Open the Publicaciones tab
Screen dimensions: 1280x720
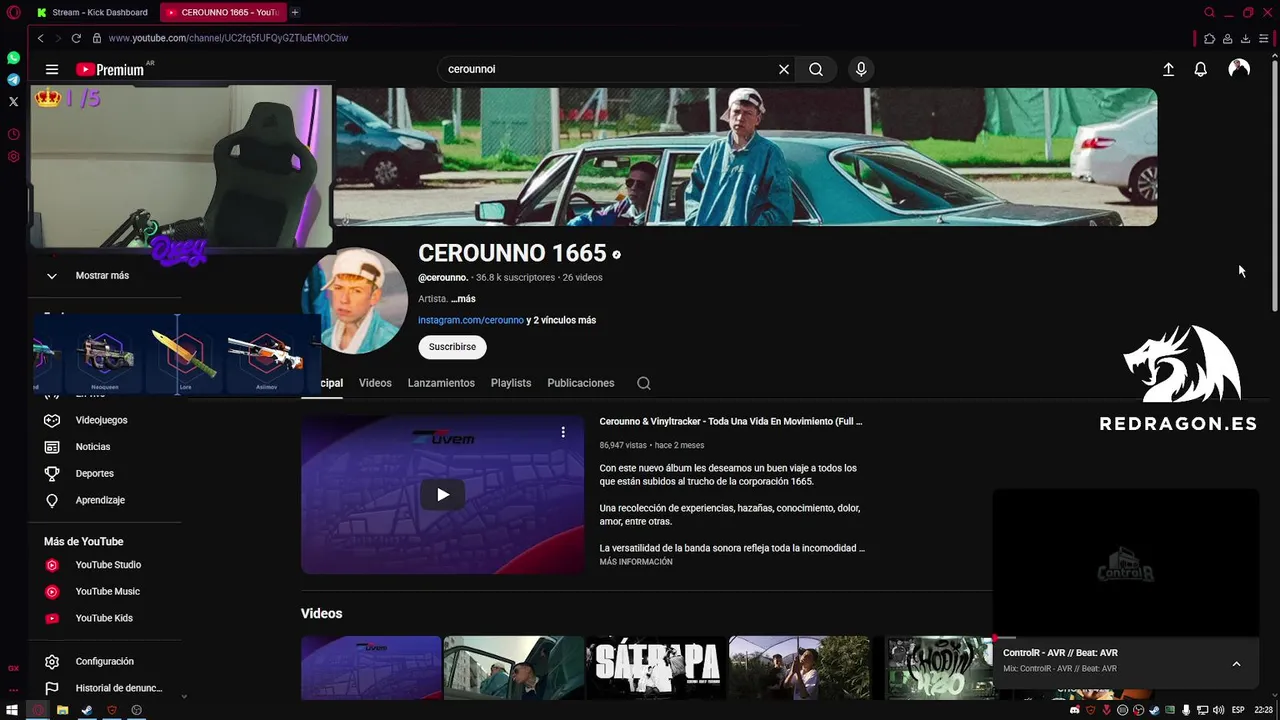(x=581, y=383)
